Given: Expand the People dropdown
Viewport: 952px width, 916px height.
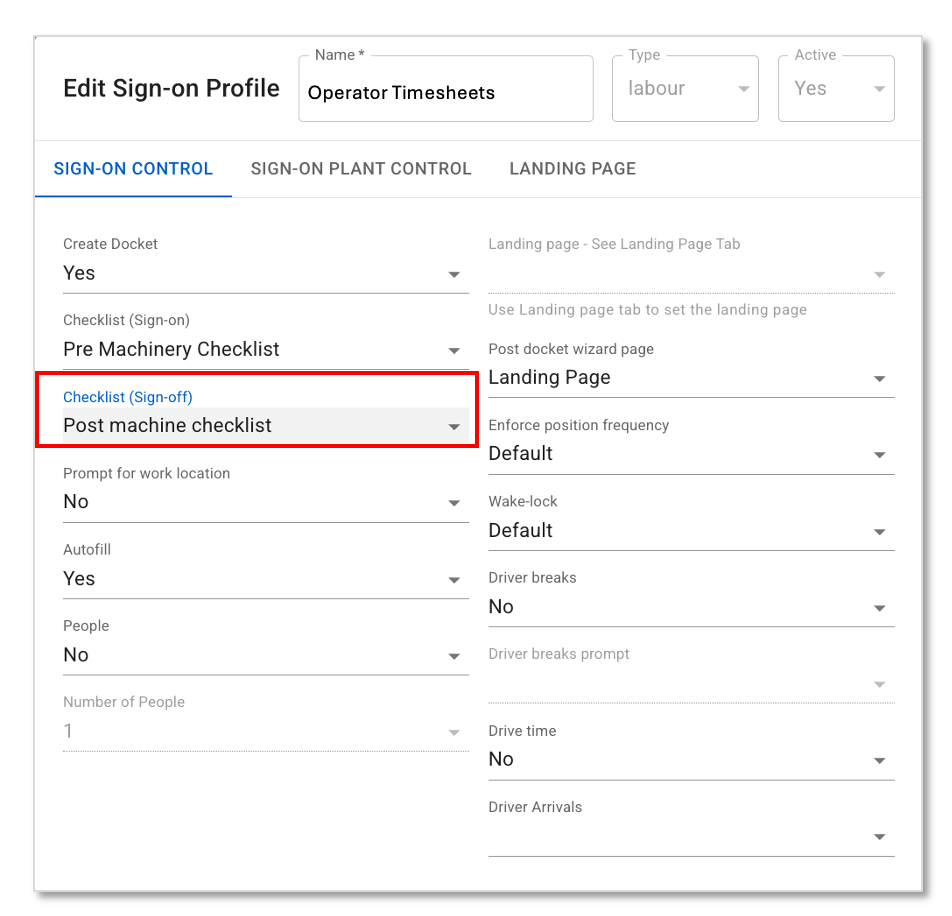Looking at the screenshot, I should [x=265, y=655].
